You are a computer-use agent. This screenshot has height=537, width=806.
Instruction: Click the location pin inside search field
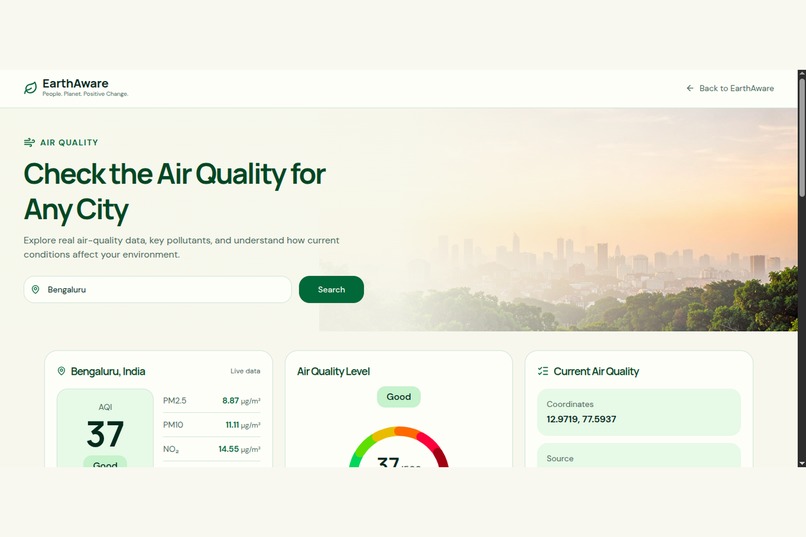point(35,289)
